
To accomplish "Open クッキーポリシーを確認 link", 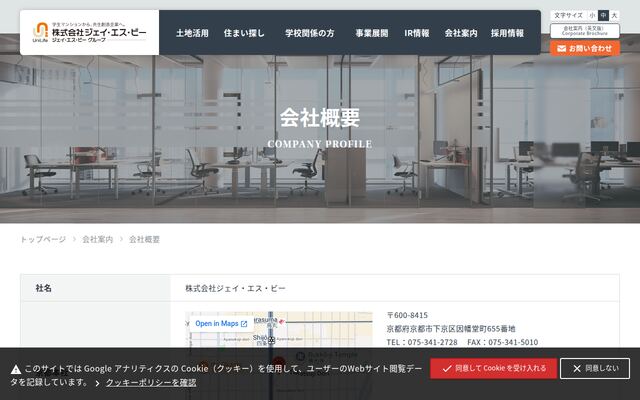I will coord(151,383).
